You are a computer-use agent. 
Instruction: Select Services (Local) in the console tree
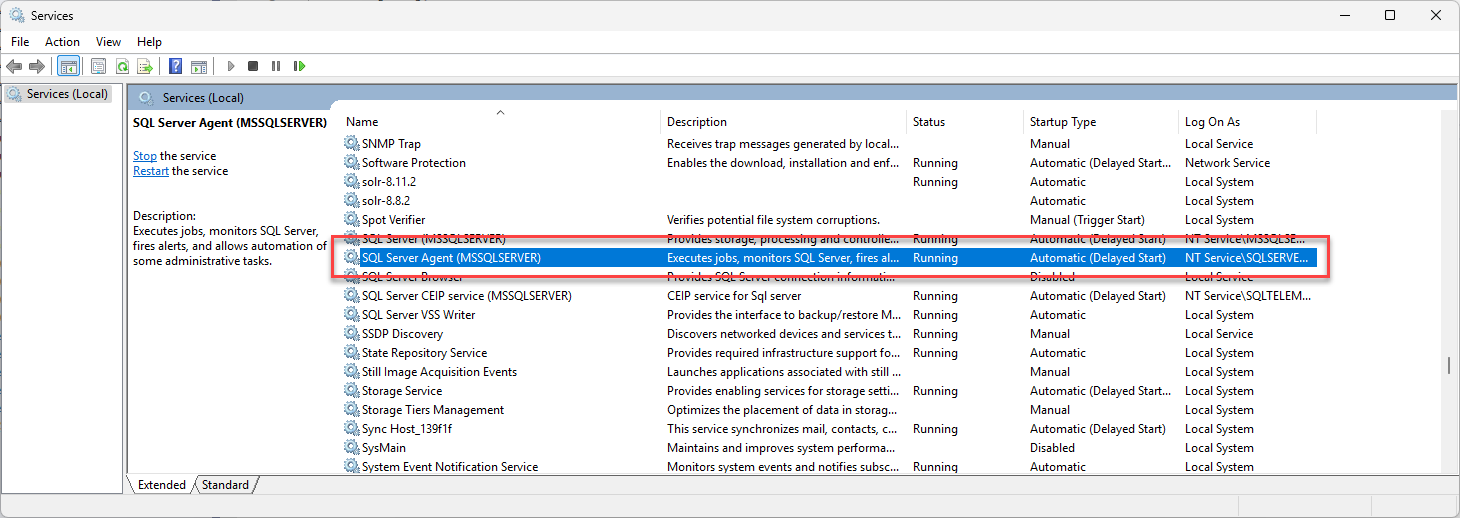pos(57,94)
